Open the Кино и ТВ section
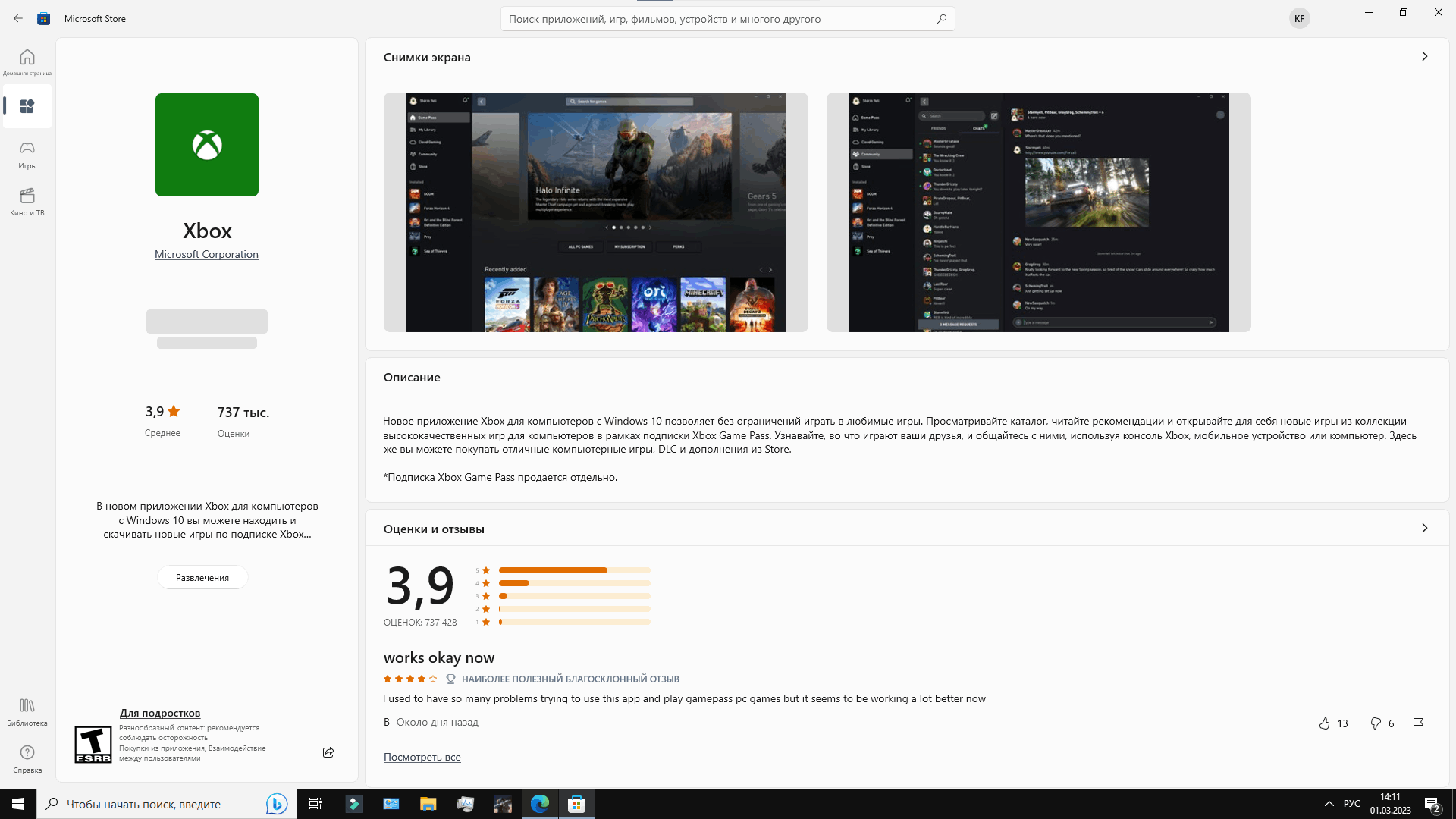The height and width of the screenshot is (819, 1456). (27, 202)
